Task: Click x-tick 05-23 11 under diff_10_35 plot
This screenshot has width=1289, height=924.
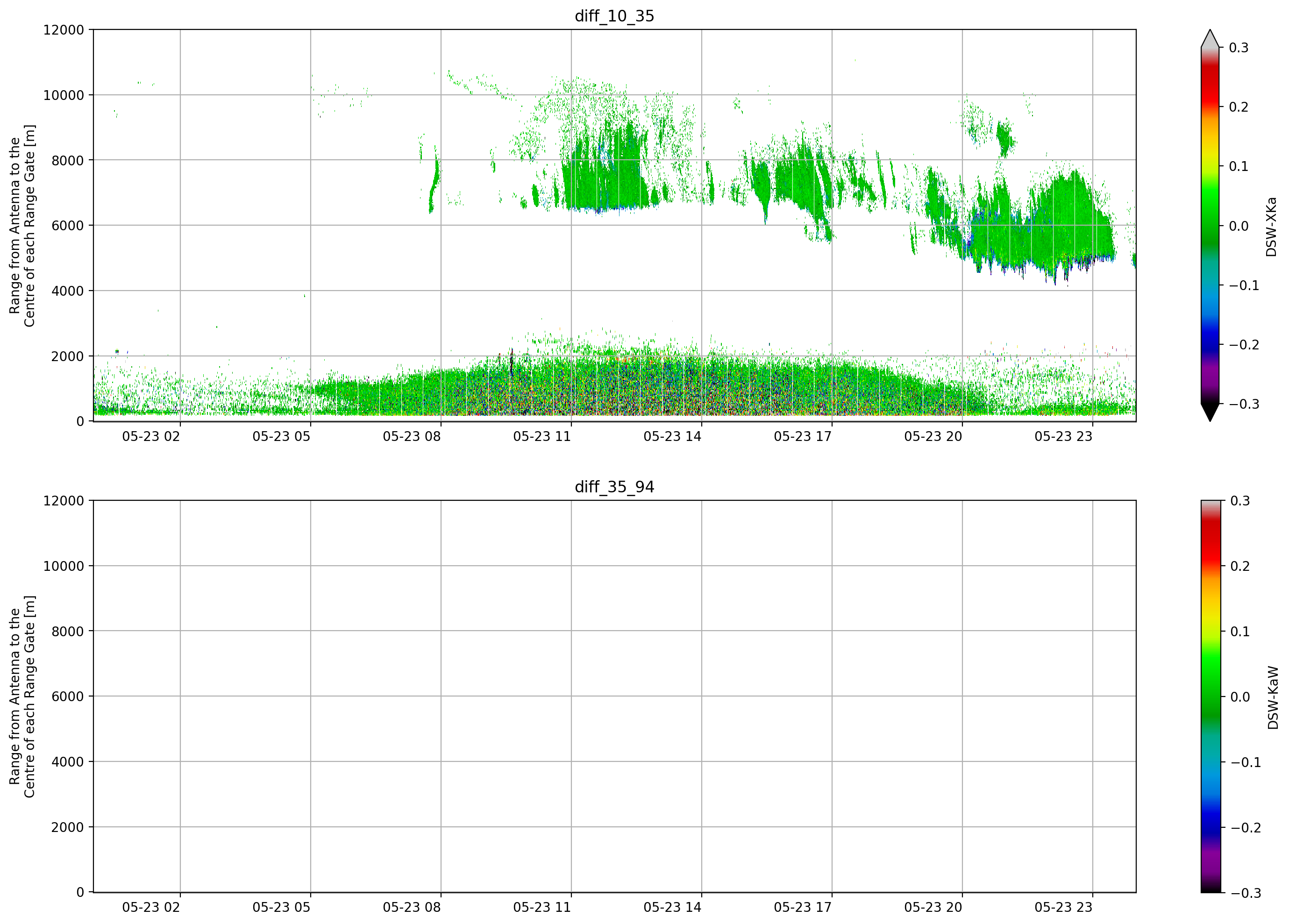Action: pyautogui.click(x=542, y=436)
